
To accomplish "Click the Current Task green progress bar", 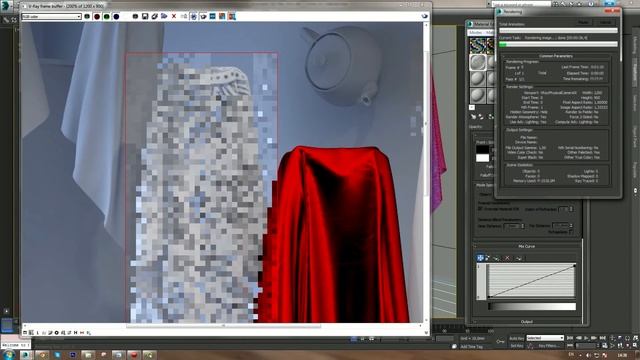I will click(558, 44).
